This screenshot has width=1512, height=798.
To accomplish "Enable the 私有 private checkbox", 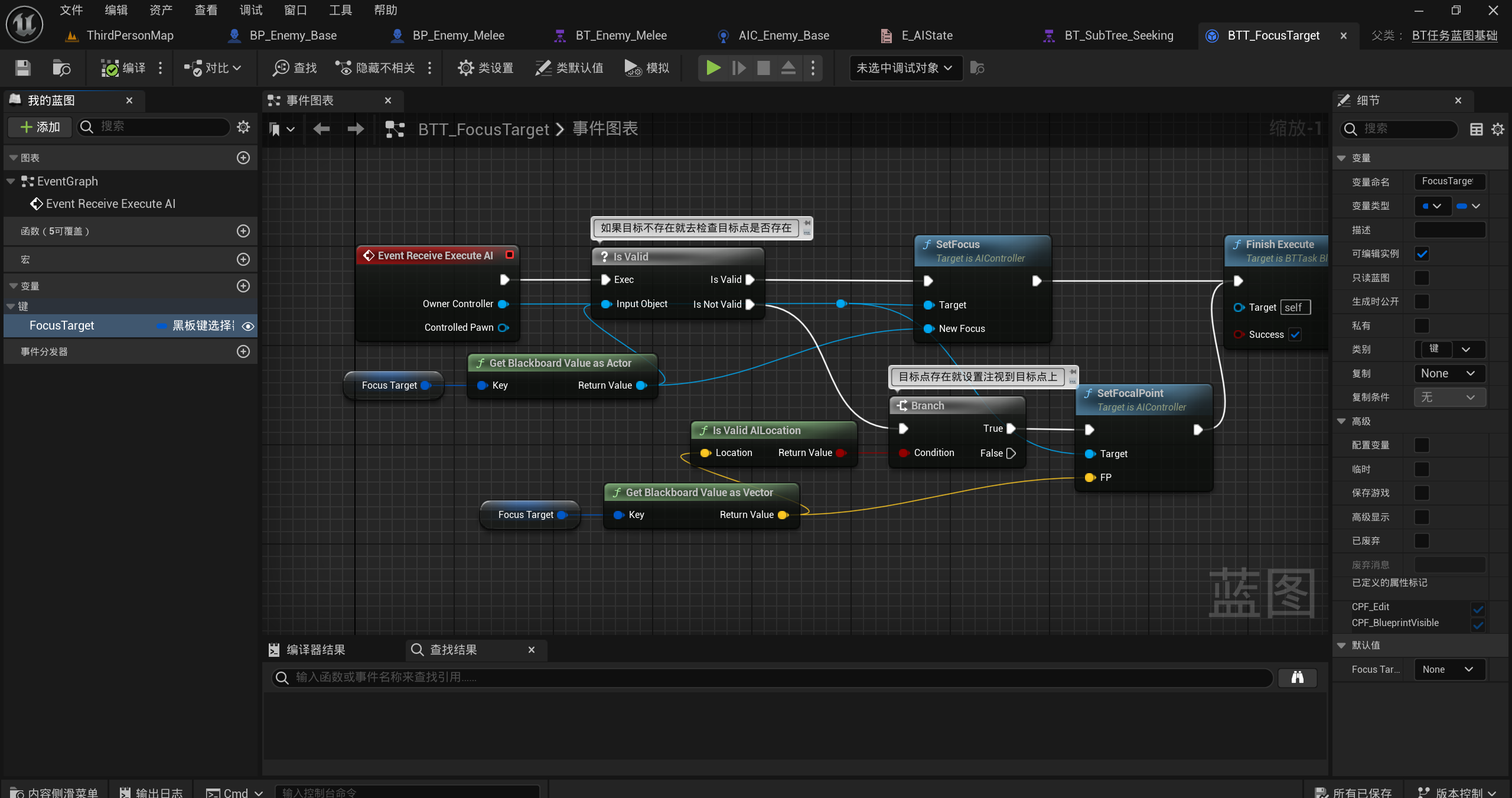I will tap(1422, 325).
